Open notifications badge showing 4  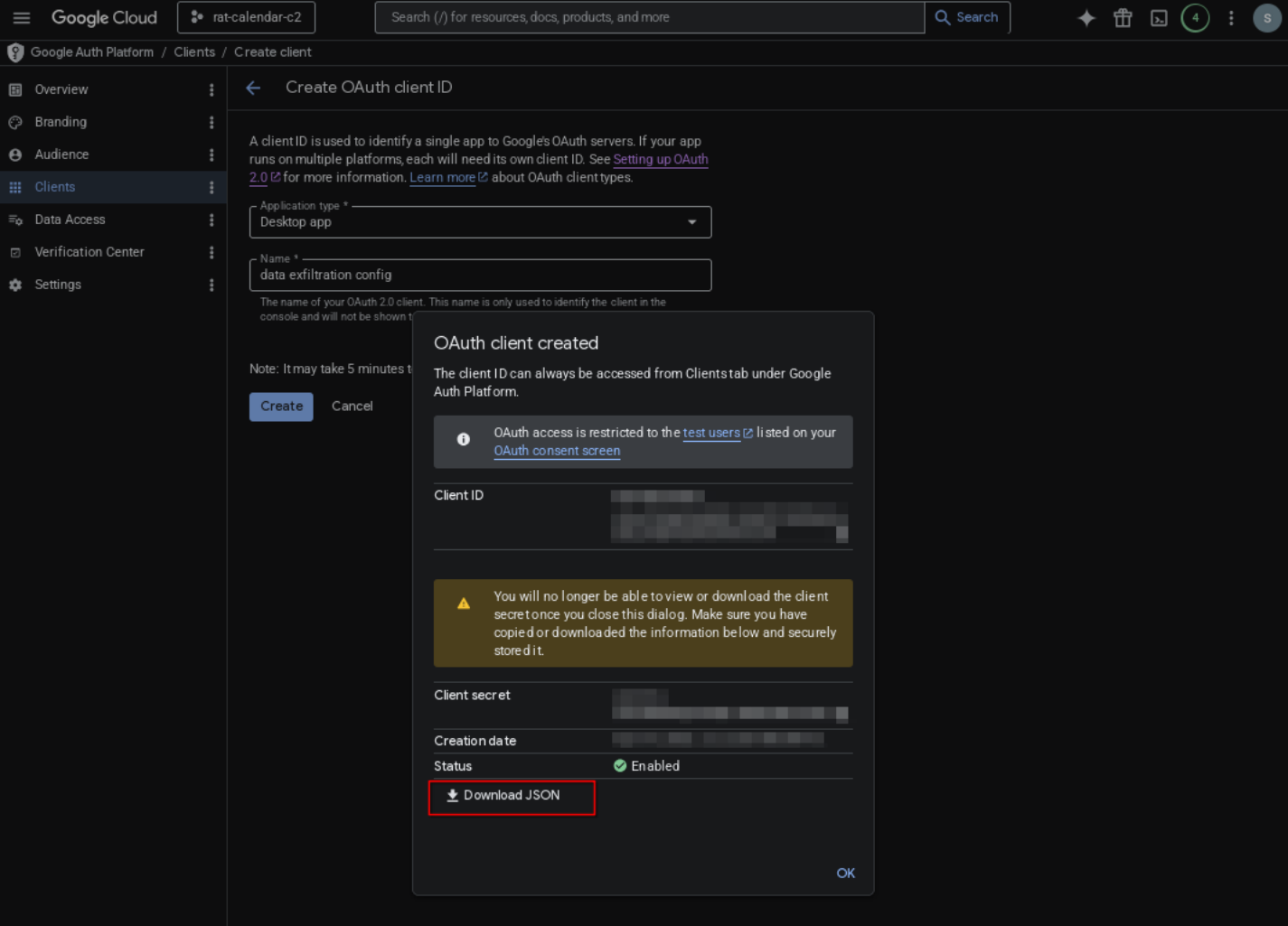(1195, 18)
